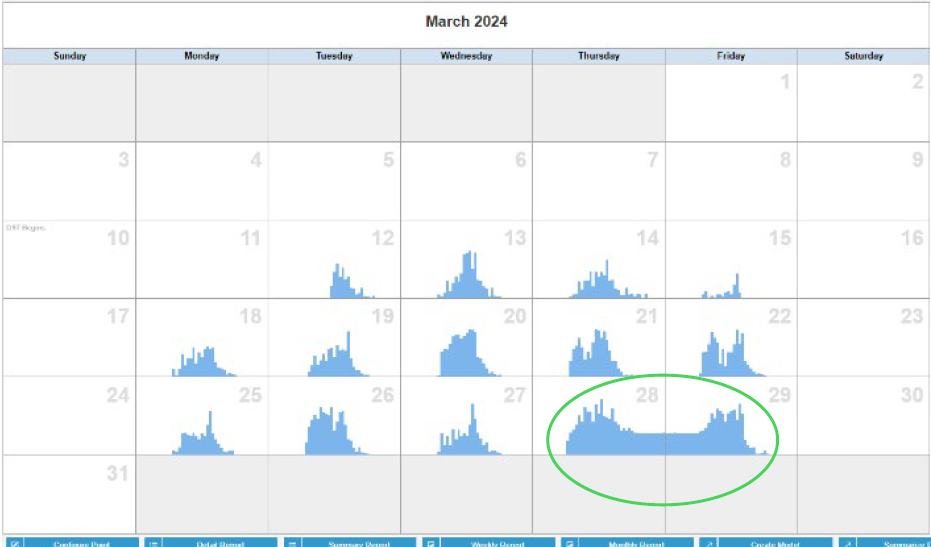Image resolution: width=931 pixels, height=547 pixels.
Task: Click the March 2024 calendar title
Action: click(x=466, y=21)
